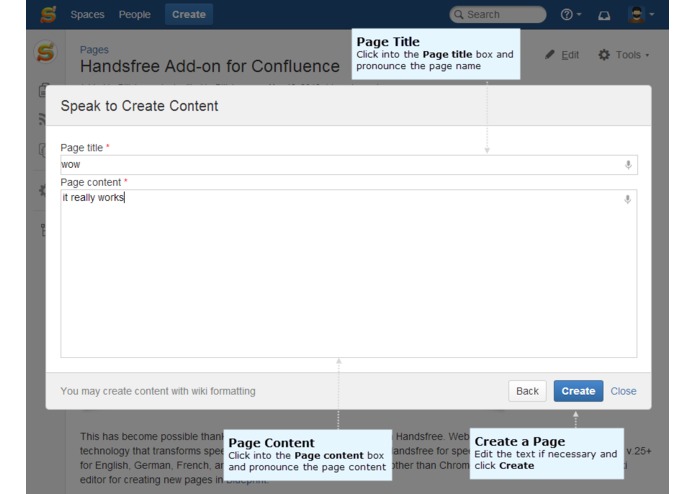Click the Confluence logo in top bar
The image size is (695, 494).
pos(48,14)
